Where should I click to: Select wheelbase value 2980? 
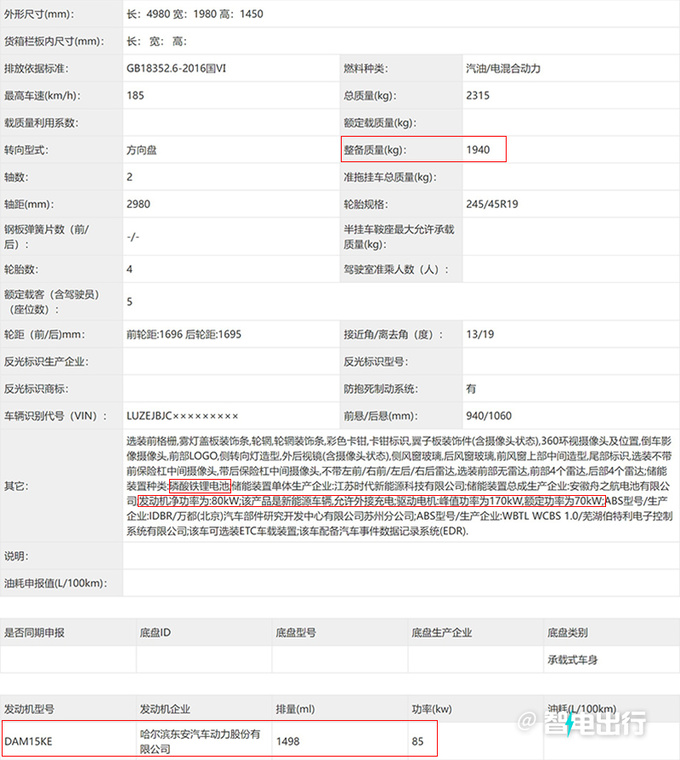coord(138,204)
